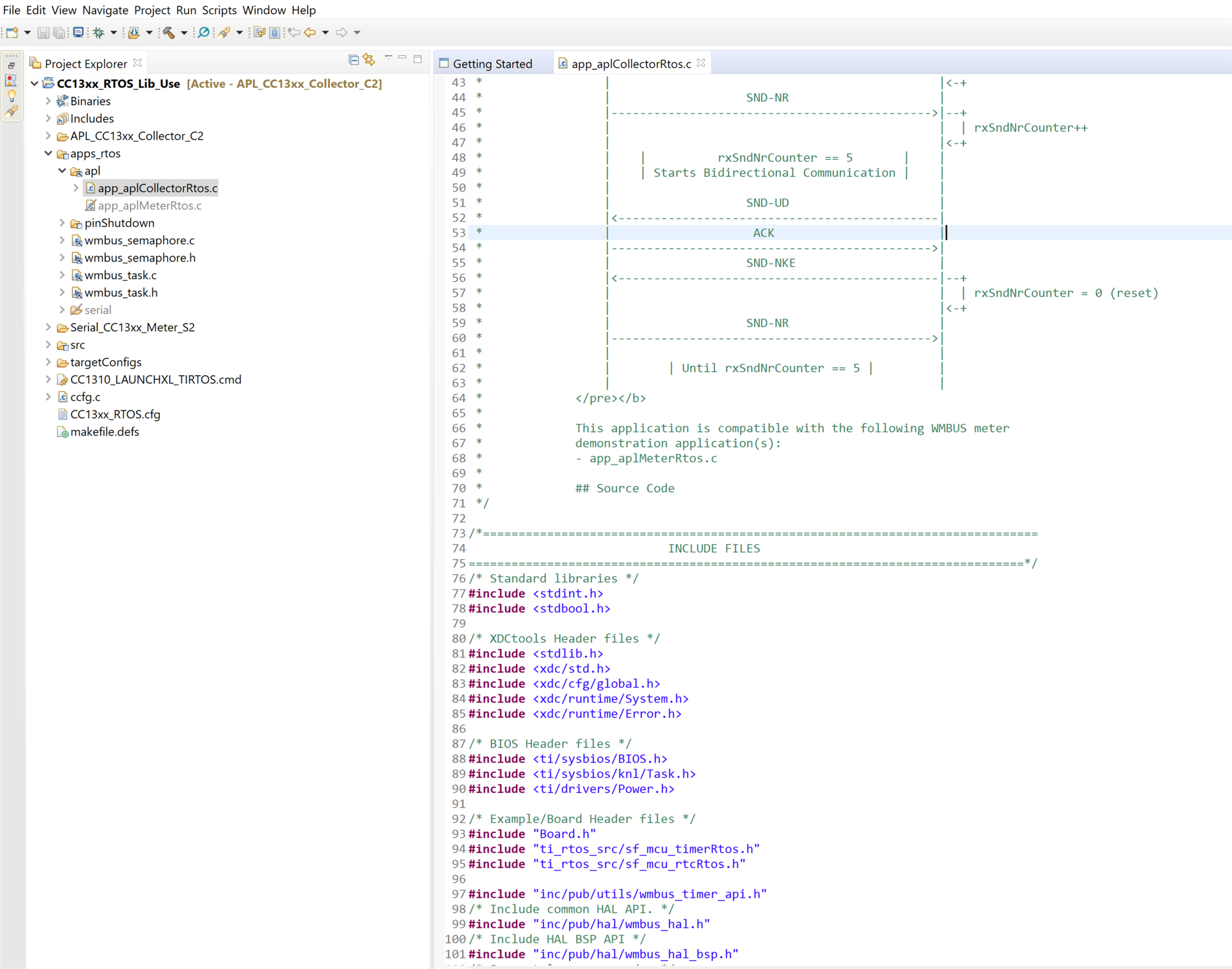This screenshot has width=1232, height=969.
Task: Click line number 88 in editor gutter
Action: (x=458, y=759)
